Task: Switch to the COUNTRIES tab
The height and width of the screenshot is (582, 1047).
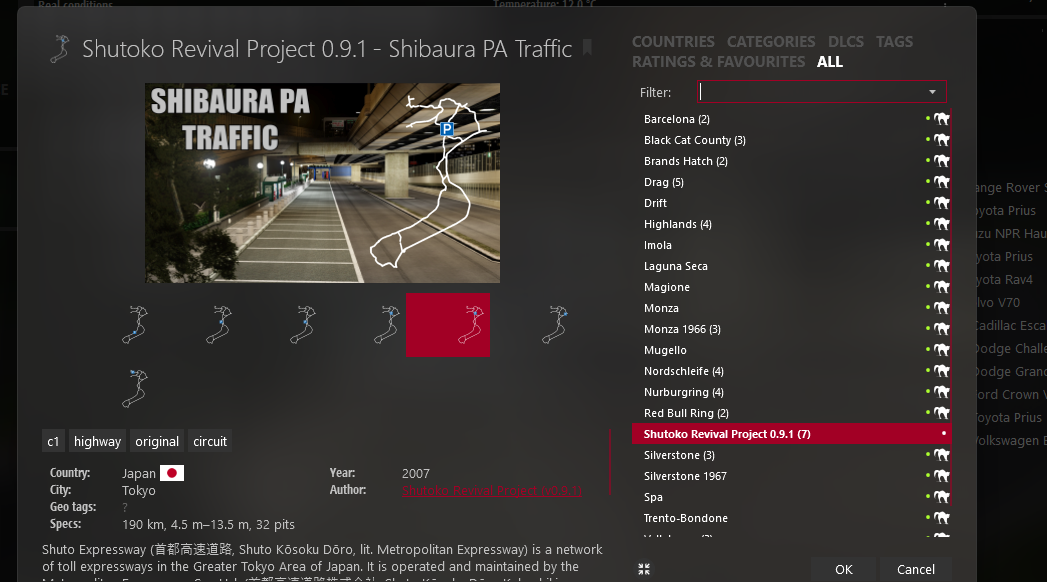Action: point(673,41)
